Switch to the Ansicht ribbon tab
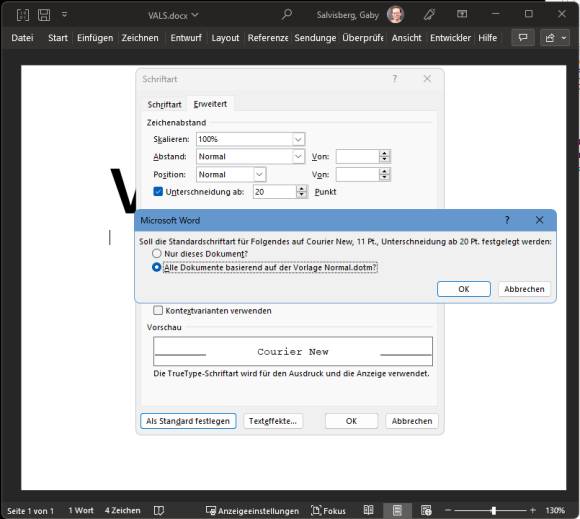Screen dimensions: 580x519 [x=407, y=38]
